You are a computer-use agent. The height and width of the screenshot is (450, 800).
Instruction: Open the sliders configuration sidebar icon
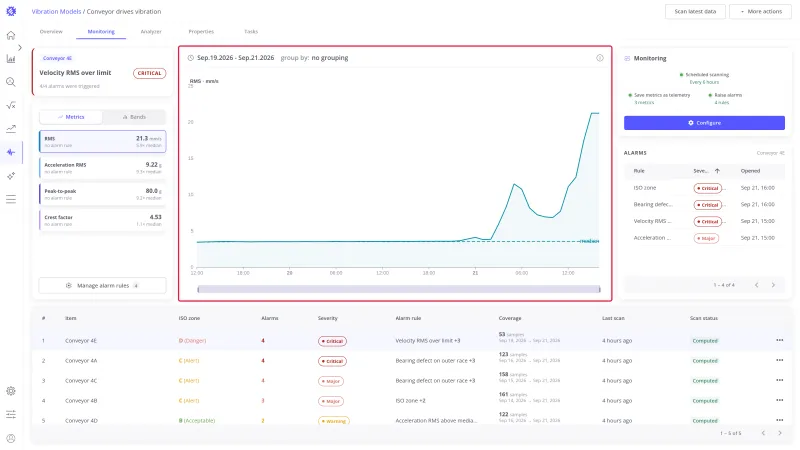11,414
